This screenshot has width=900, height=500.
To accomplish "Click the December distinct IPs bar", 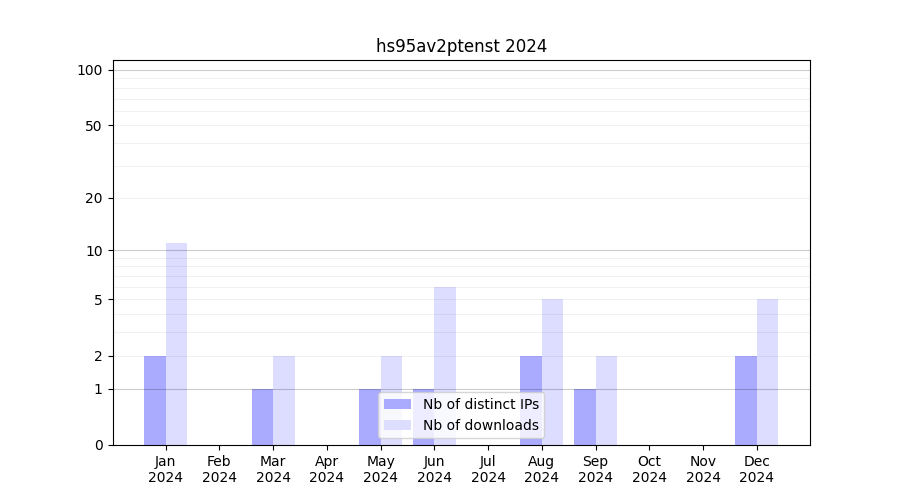I will 746,400.
